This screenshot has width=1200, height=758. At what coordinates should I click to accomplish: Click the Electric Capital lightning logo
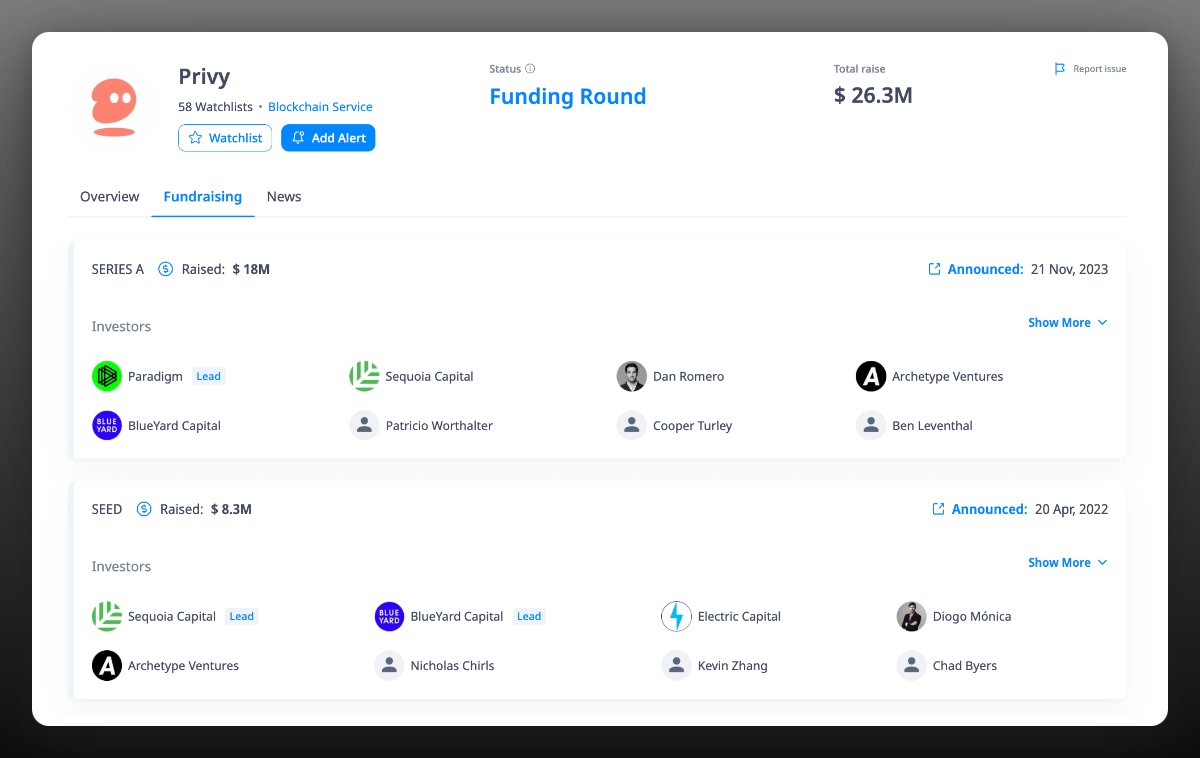676,616
